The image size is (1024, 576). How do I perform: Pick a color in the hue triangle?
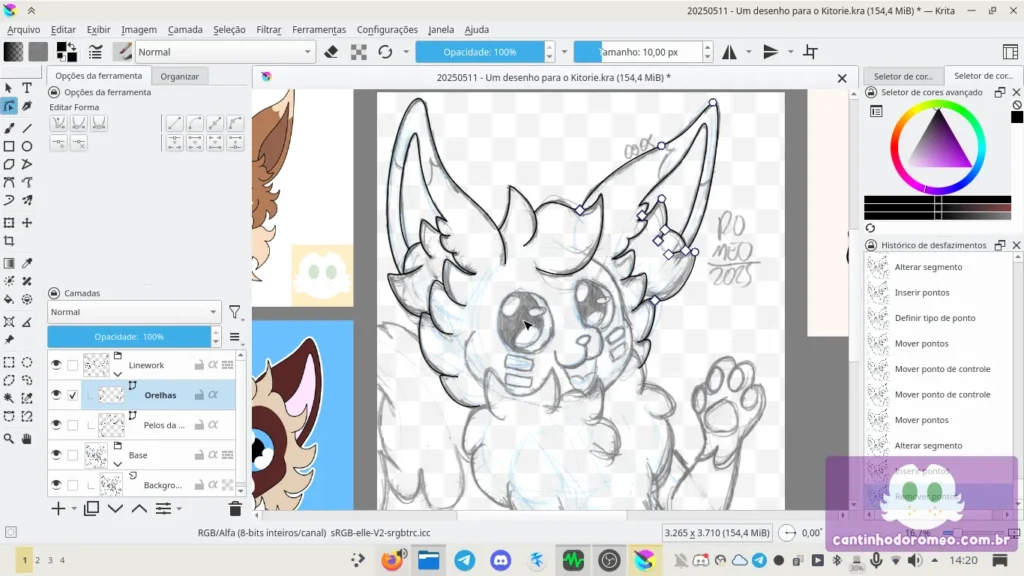click(x=938, y=142)
